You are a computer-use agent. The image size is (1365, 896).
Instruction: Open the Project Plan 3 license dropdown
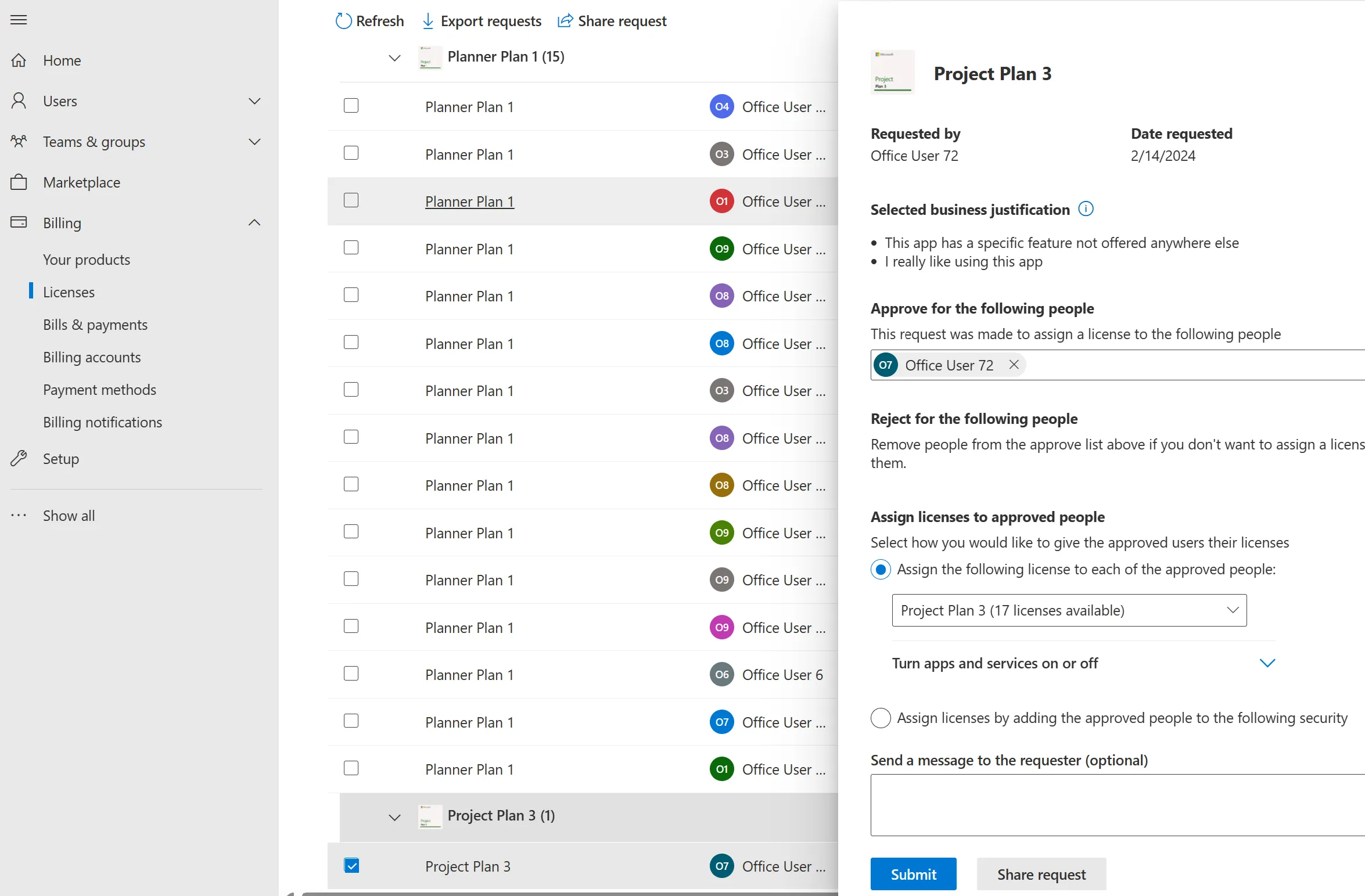click(1069, 610)
